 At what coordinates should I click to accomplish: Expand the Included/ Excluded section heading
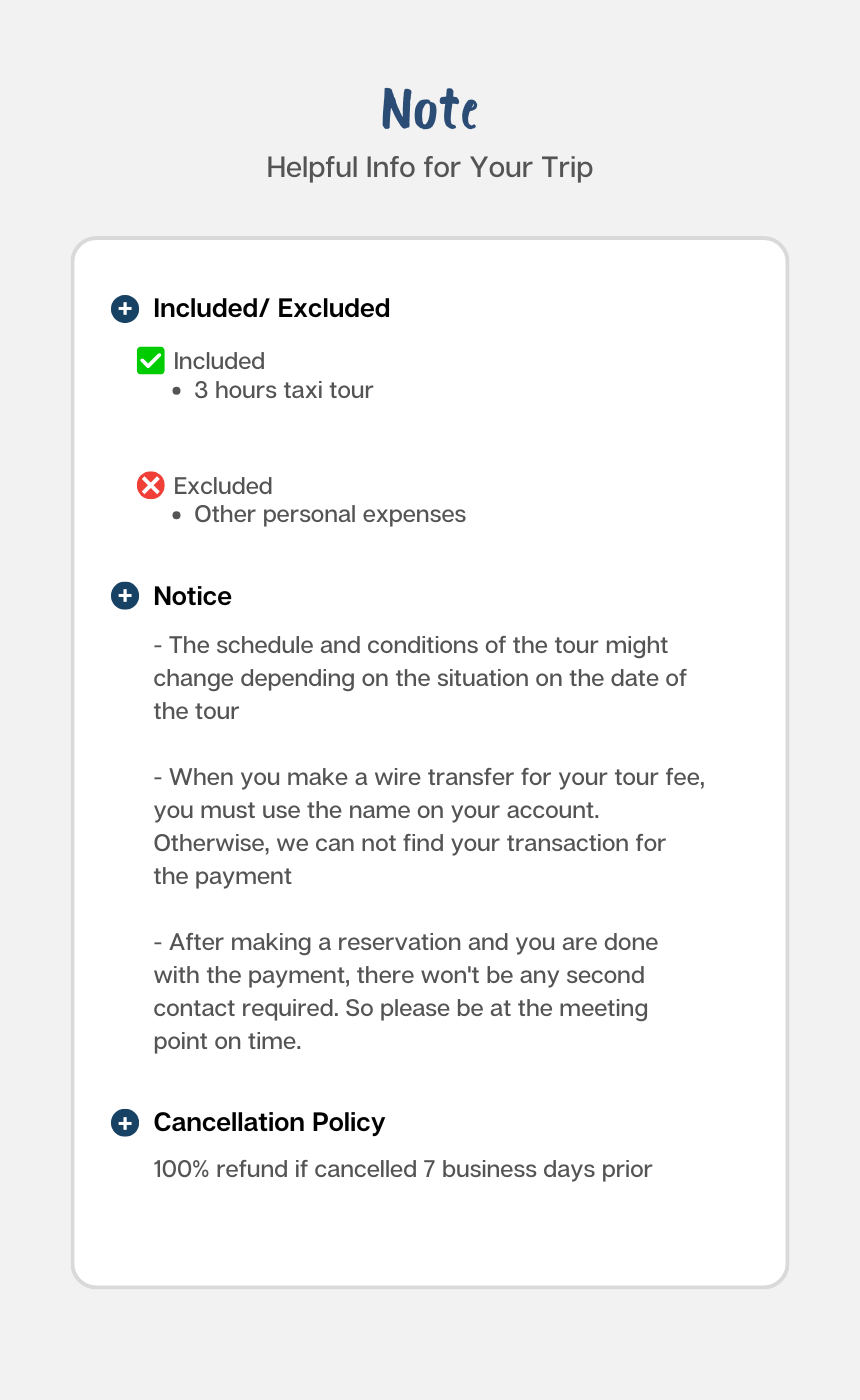271,309
